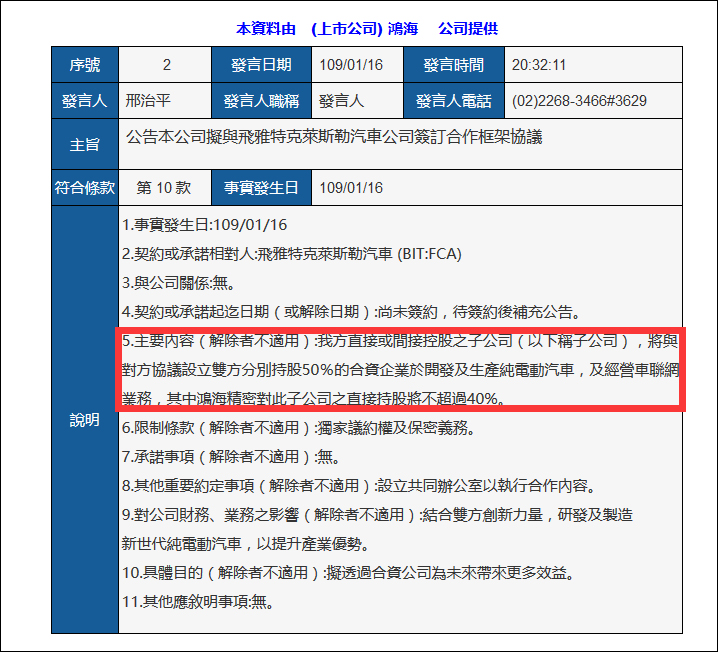Click the '說明' header cell
718x652 pixels.
click(x=85, y=419)
